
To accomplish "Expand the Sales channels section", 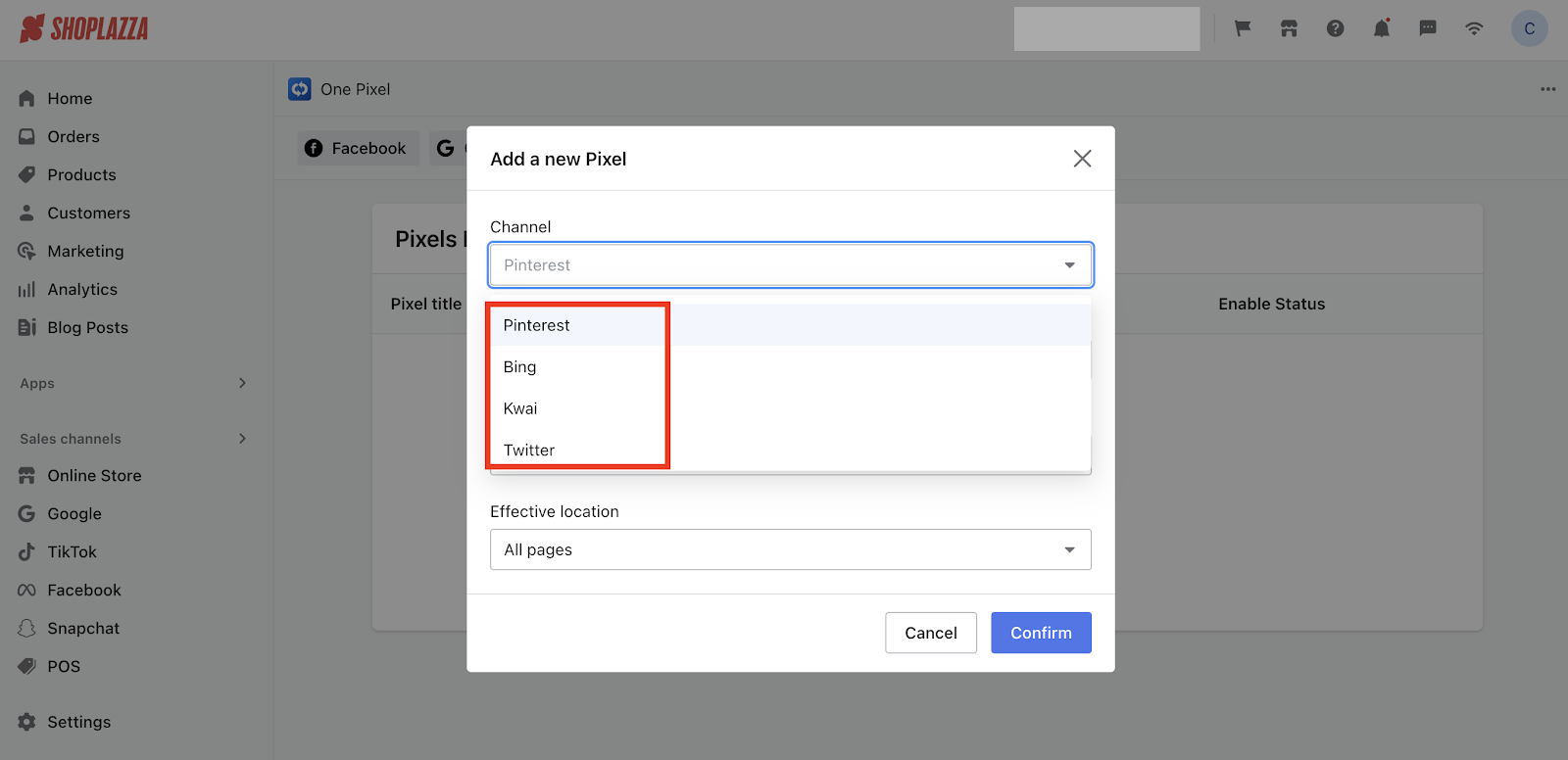I will [133, 439].
